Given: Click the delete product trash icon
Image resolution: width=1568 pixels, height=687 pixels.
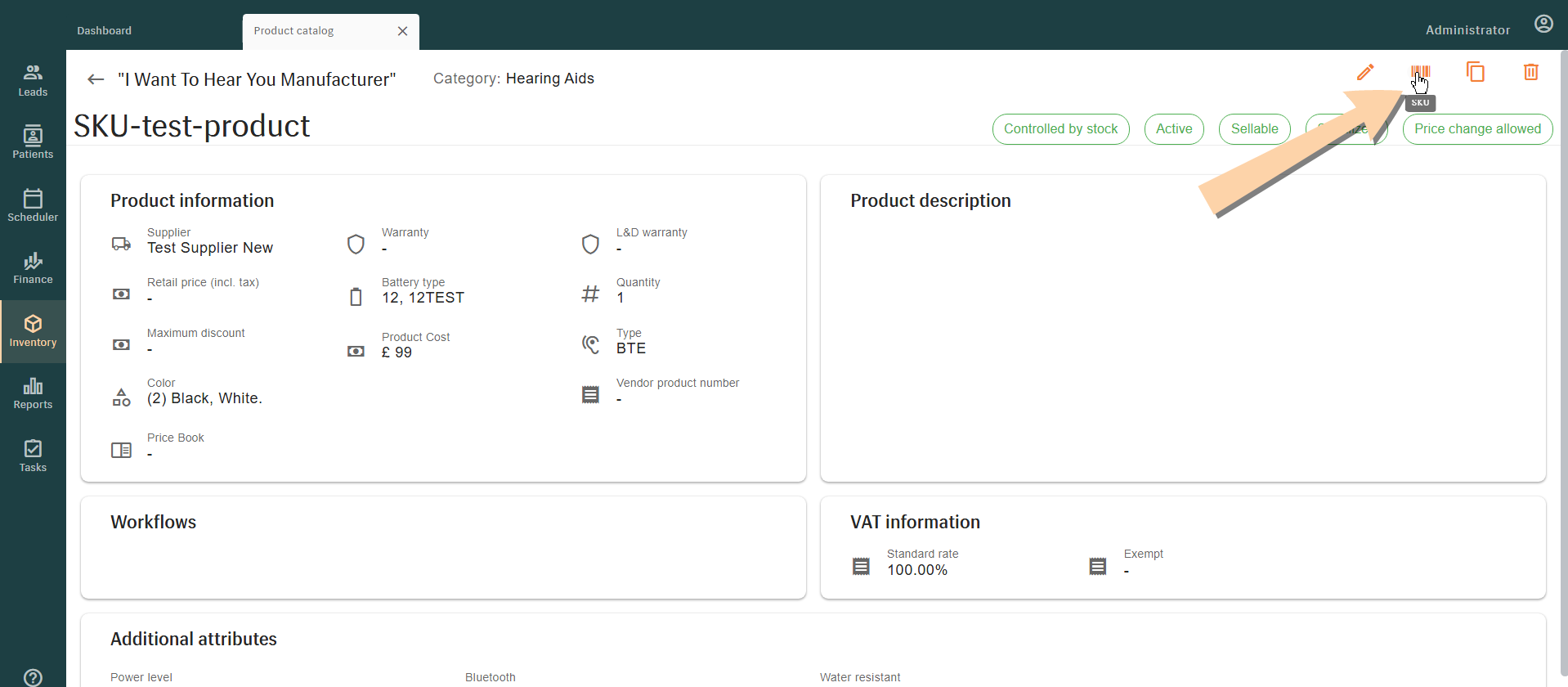Looking at the screenshot, I should click(1531, 72).
